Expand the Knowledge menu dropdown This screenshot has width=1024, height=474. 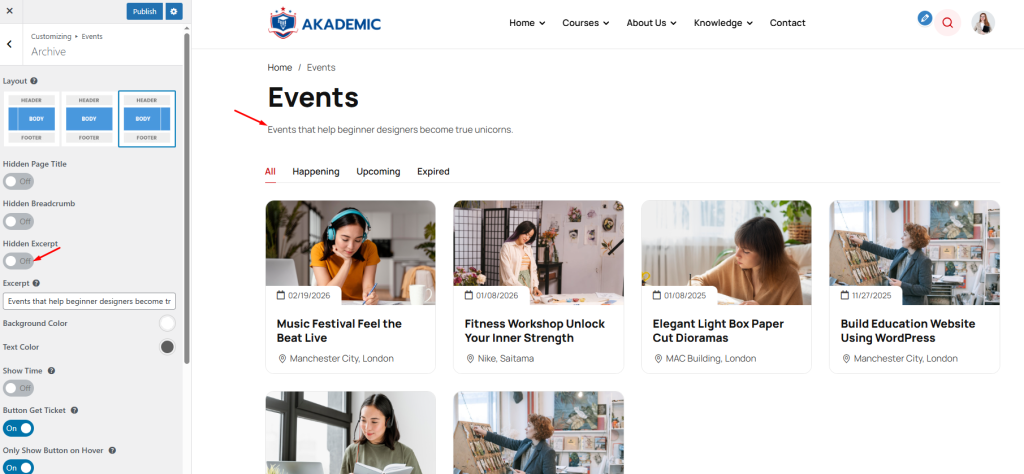724,23
